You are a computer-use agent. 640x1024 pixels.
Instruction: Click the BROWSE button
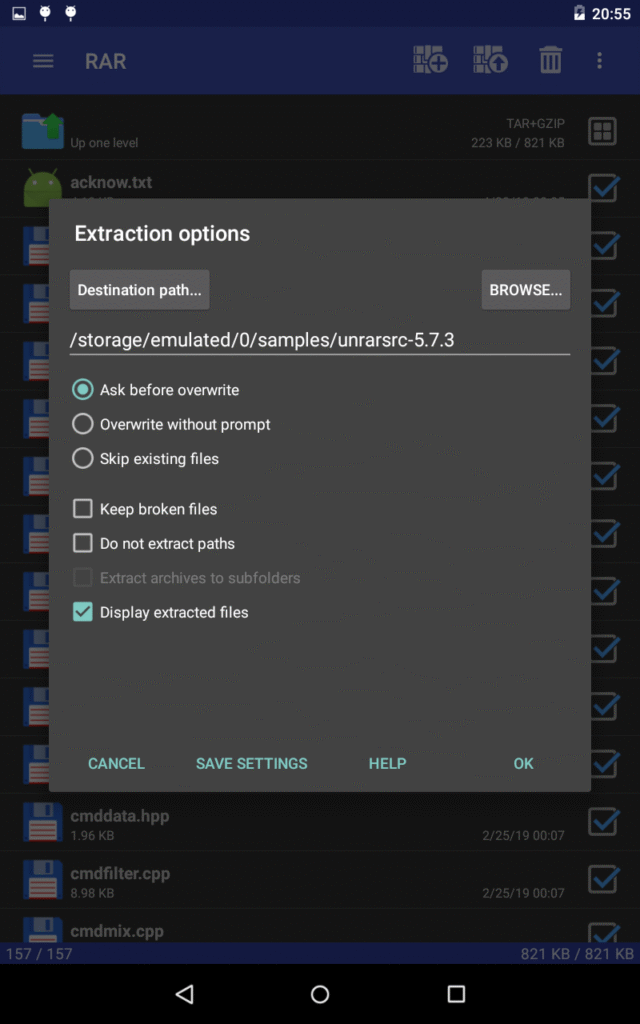click(525, 290)
